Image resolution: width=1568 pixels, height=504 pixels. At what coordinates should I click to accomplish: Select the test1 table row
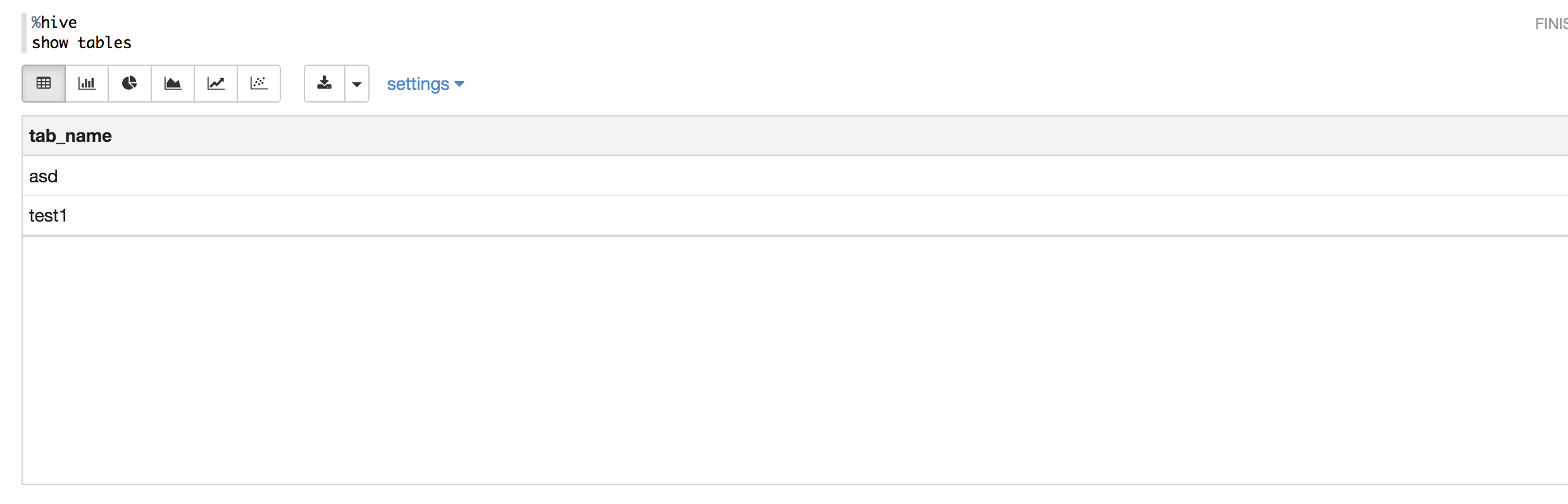pos(795,216)
